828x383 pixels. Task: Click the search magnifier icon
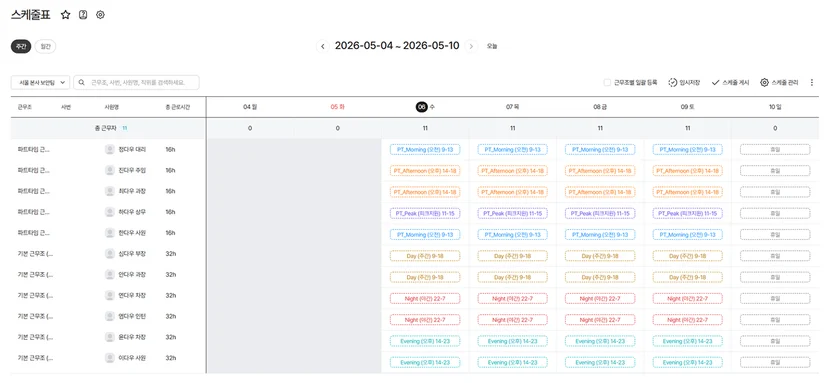pyautogui.click(x=82, y=82)
